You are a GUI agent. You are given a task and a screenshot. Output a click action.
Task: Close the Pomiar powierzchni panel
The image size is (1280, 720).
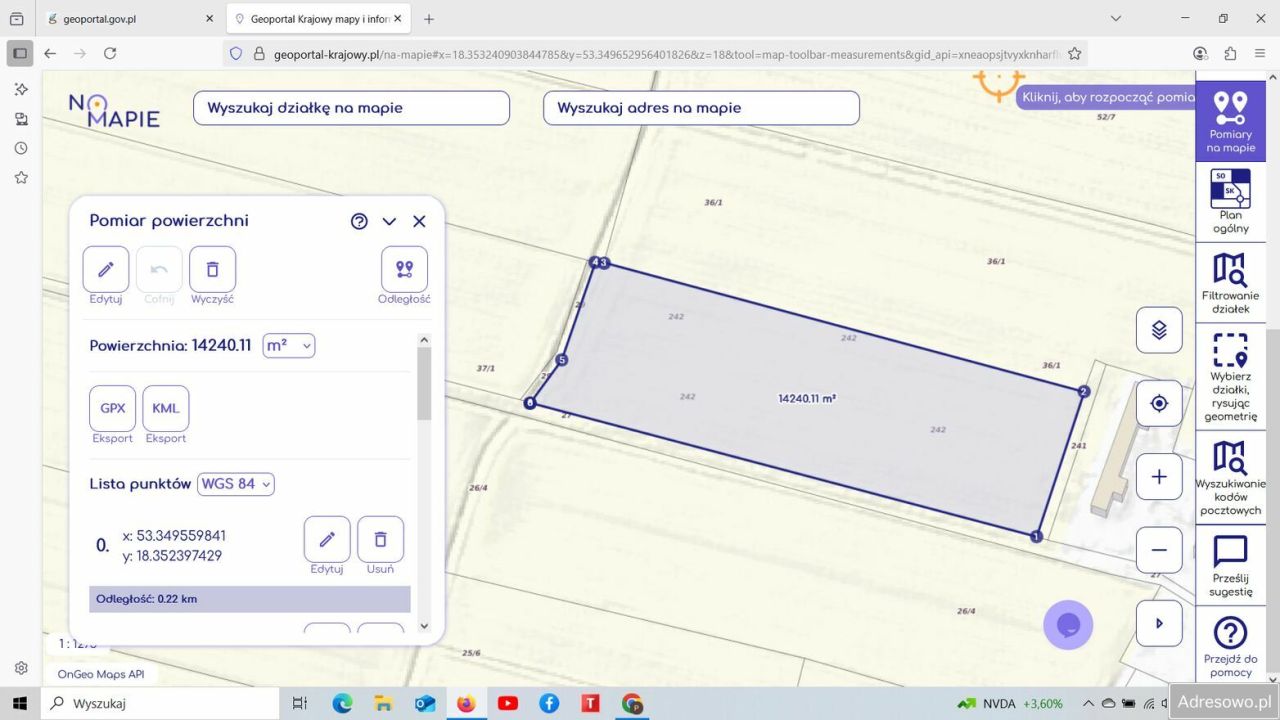click(x=419, y=221)
